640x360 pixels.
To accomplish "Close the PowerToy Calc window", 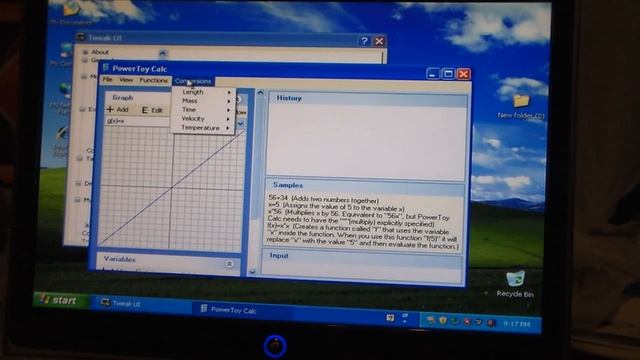I will coord(464,74).
